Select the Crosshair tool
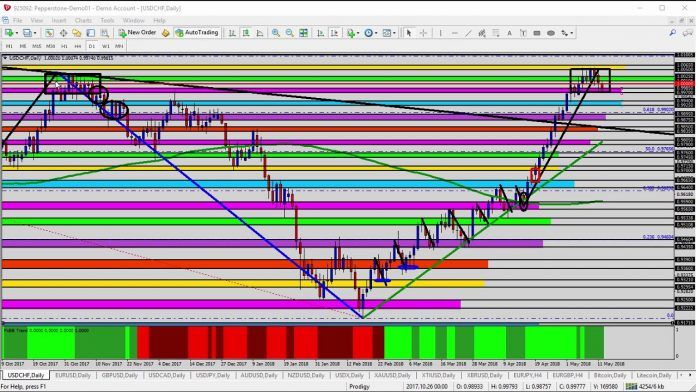 coord(423,33)
